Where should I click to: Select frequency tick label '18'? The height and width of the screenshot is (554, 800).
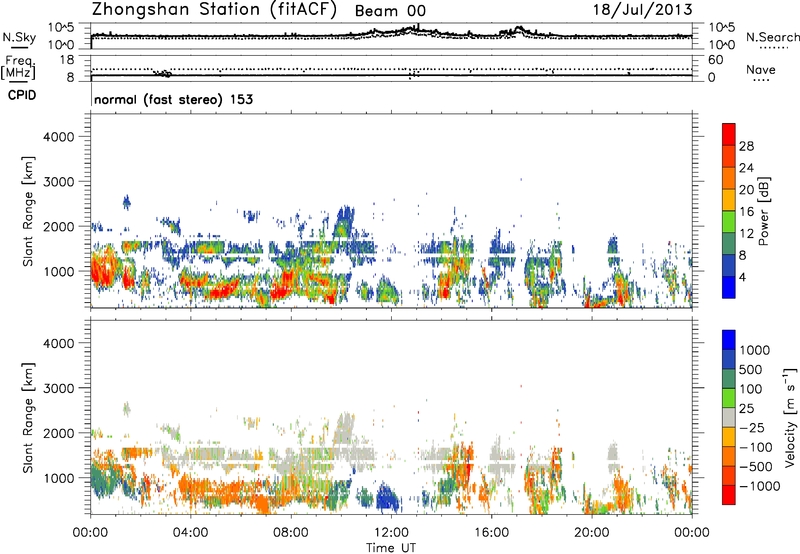(66, 60)
